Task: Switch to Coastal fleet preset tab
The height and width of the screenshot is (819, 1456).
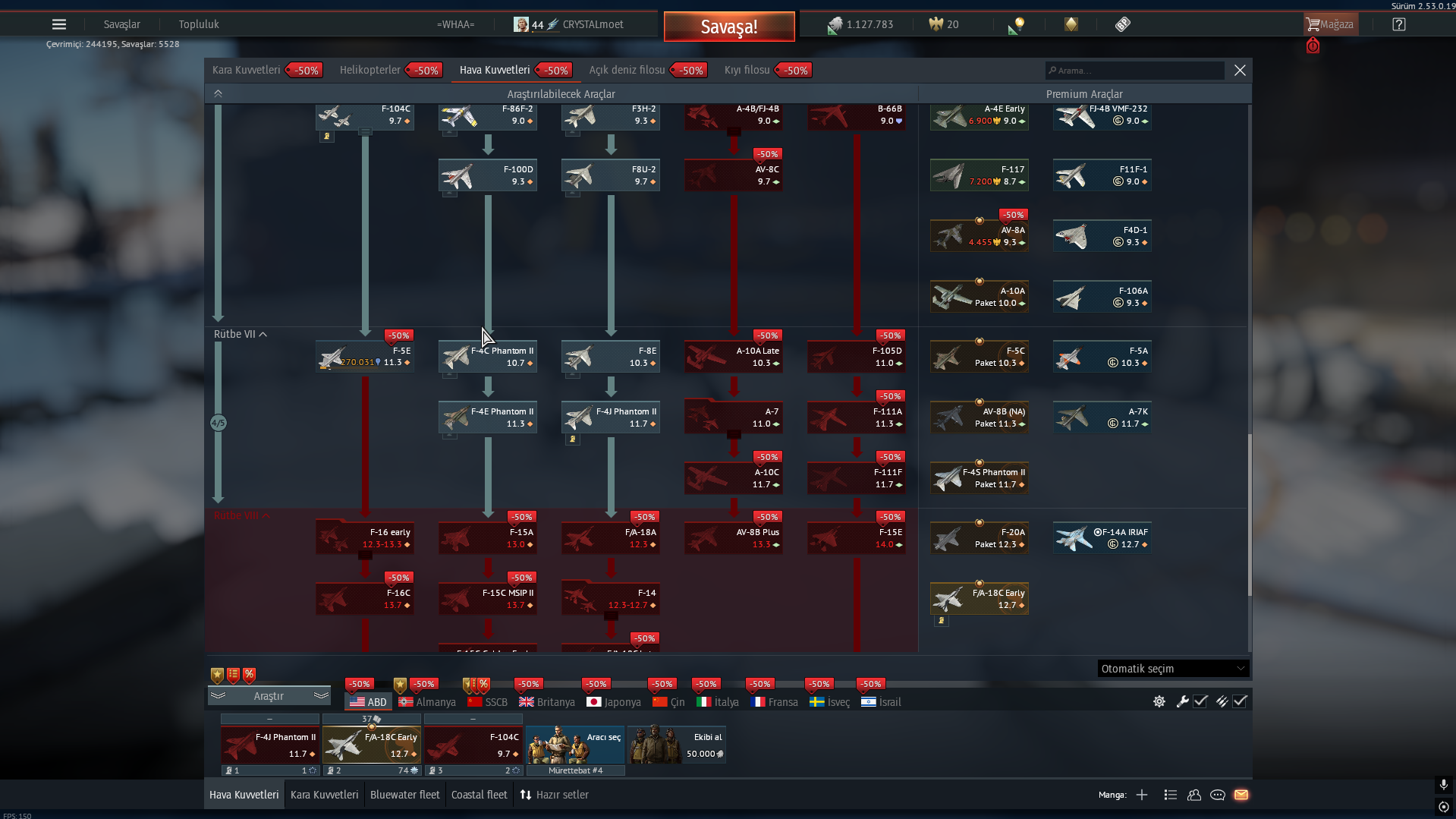Action: (x=480, y=795)
